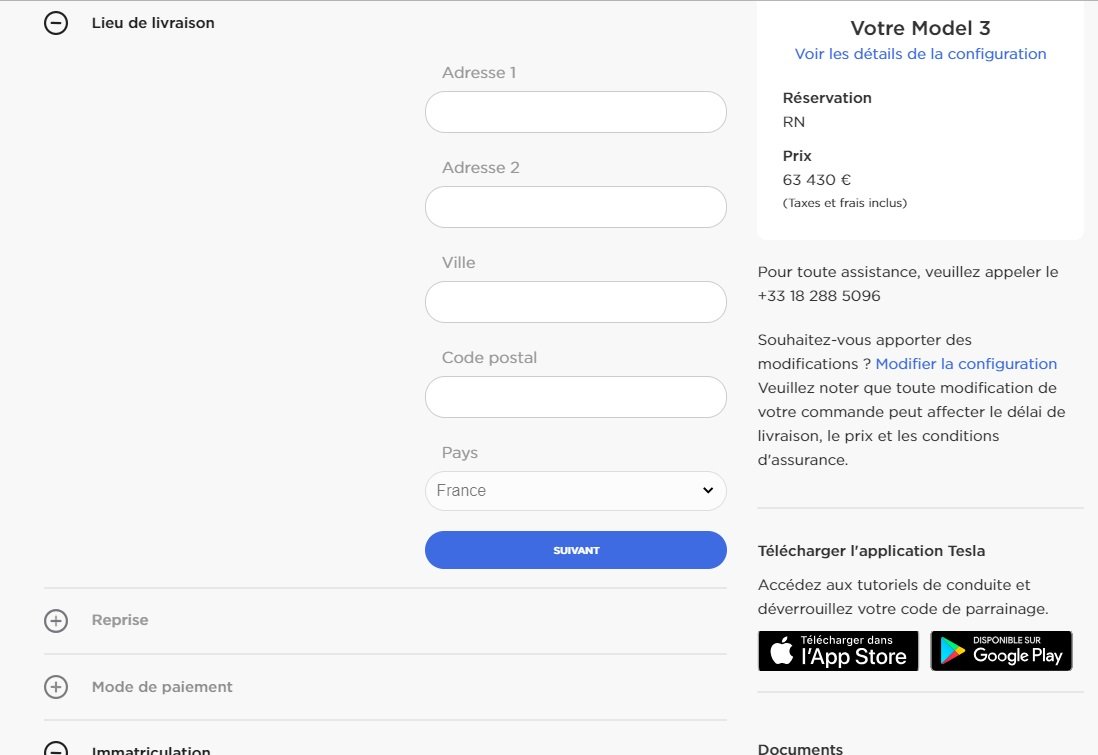Click the dropdown arrow in Pays field
The width and height of the screenshot is (1098, 755).
(x=708, y=491)
